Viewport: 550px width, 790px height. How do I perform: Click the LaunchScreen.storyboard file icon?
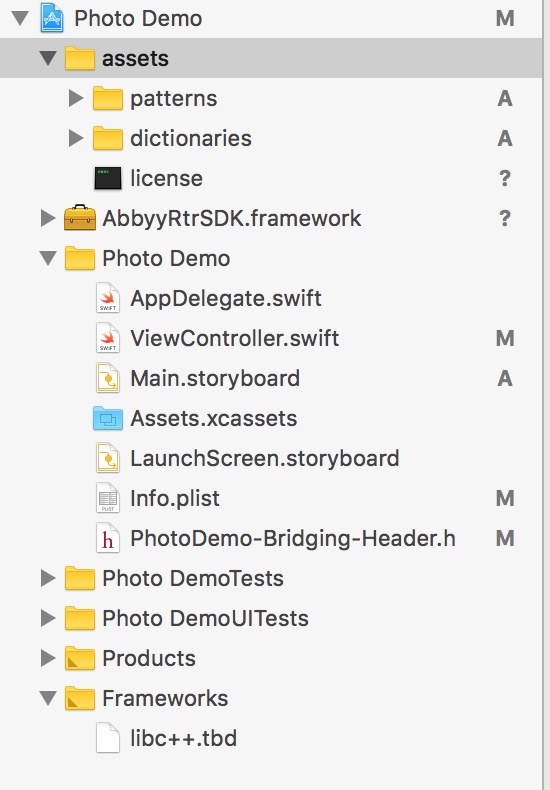(108, 458)
